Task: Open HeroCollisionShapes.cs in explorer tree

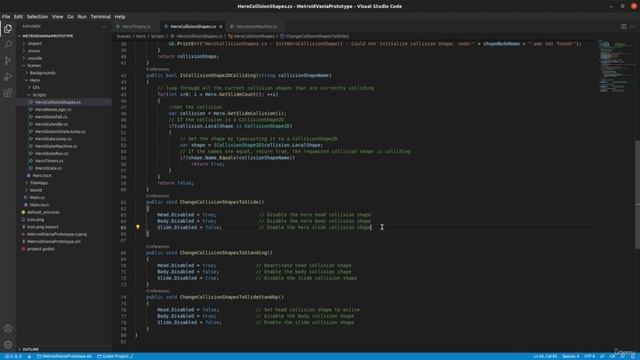Action: click(58, 102)
